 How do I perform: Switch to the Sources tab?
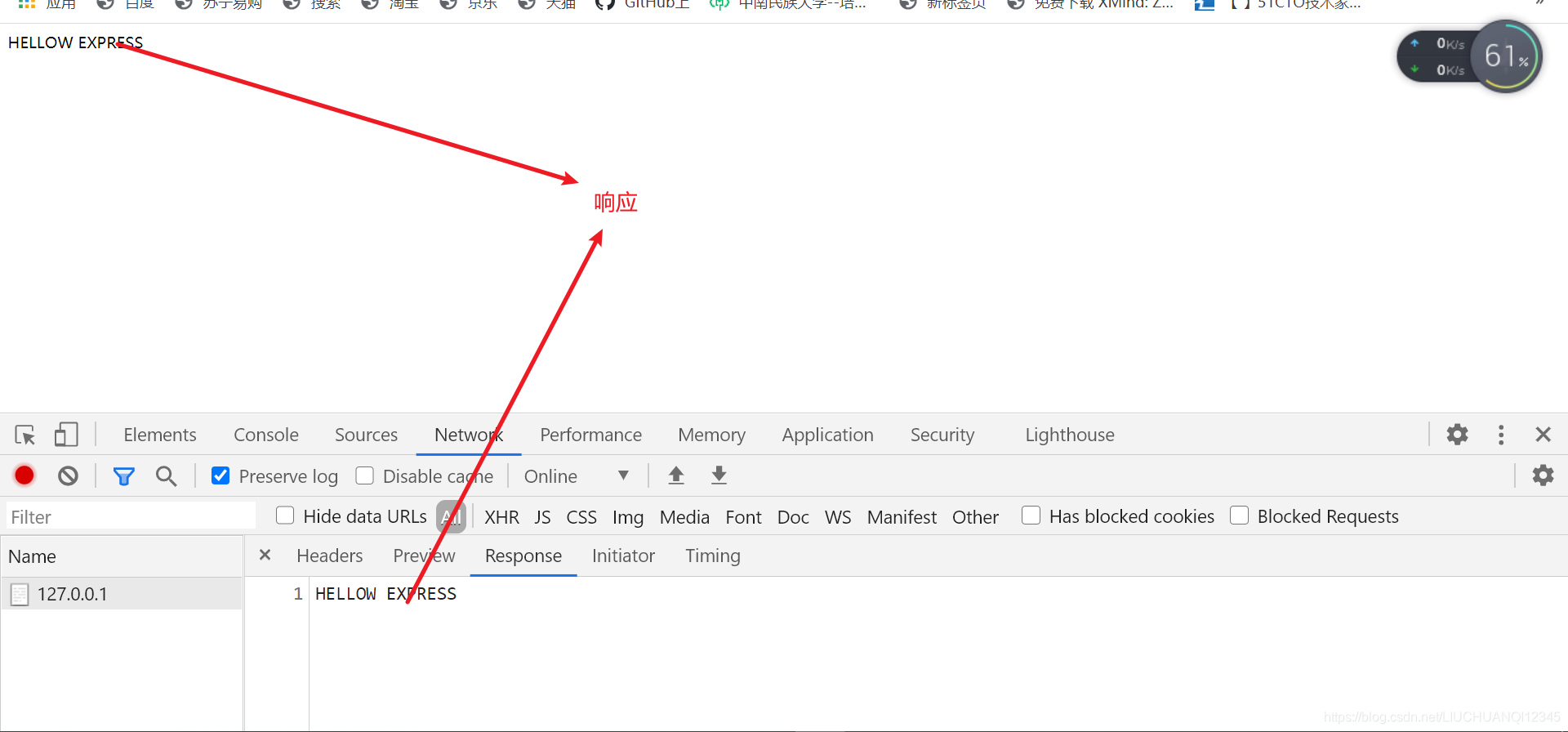366,435
